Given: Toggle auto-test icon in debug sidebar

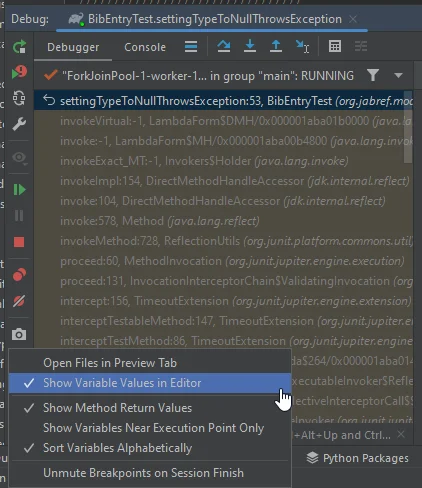Looking at the screenshot, I should click(x=19, y=98).
